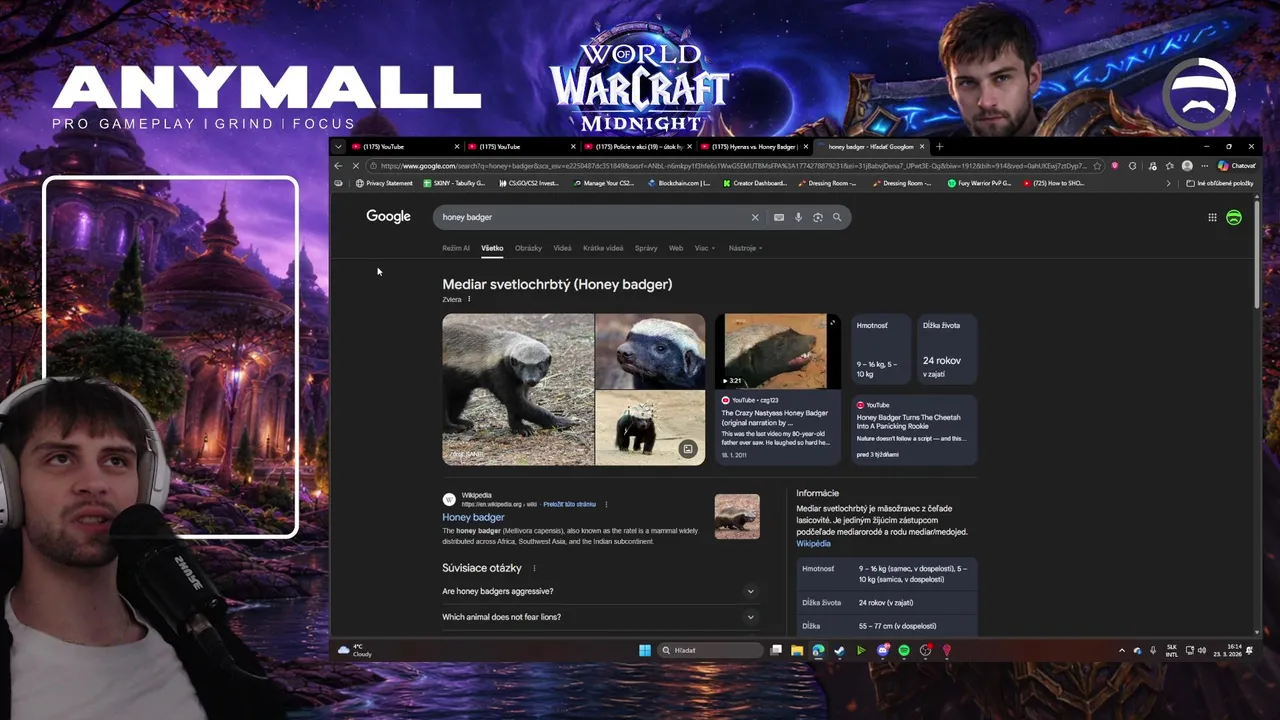
Task: Close the honey badger Google tab
Action: click(922, 147)
